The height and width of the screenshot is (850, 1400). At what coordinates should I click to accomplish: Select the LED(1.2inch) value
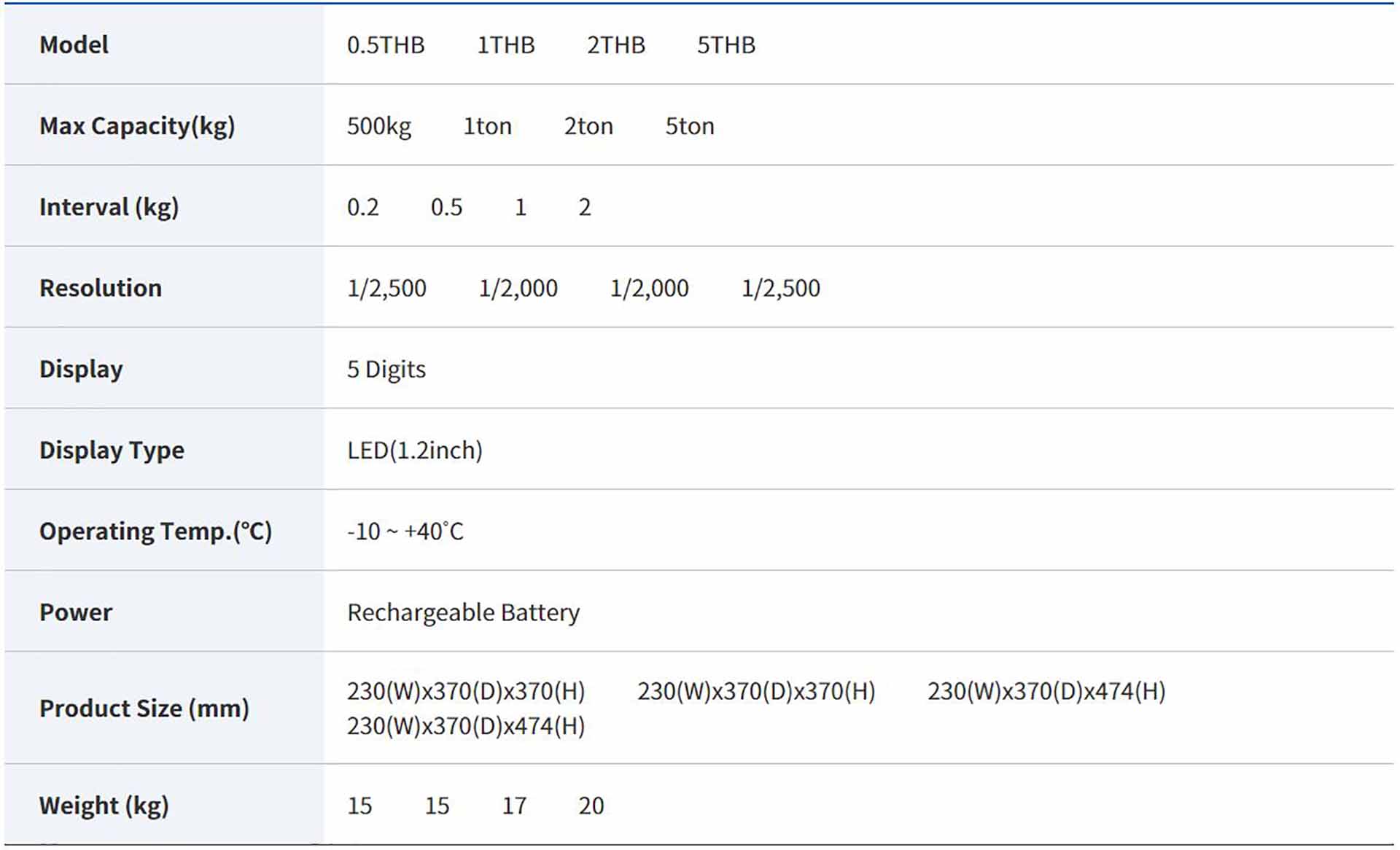414,450
